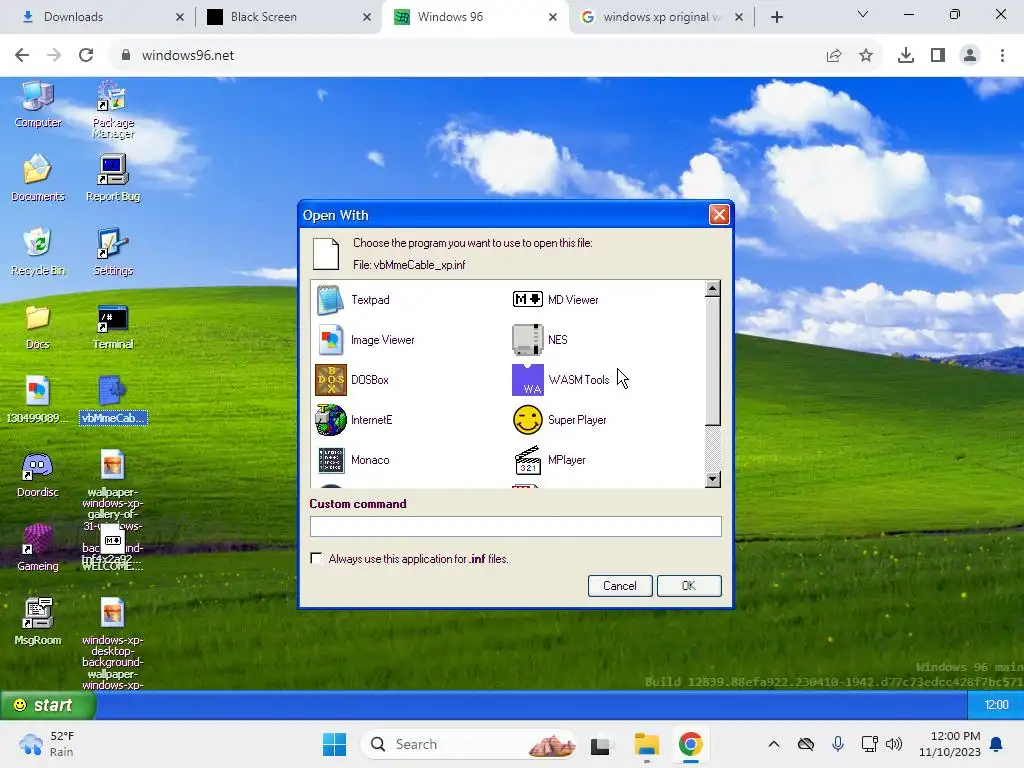Open the Windows 11 Start button
The image size is (1024, 768).
point(334,744)
